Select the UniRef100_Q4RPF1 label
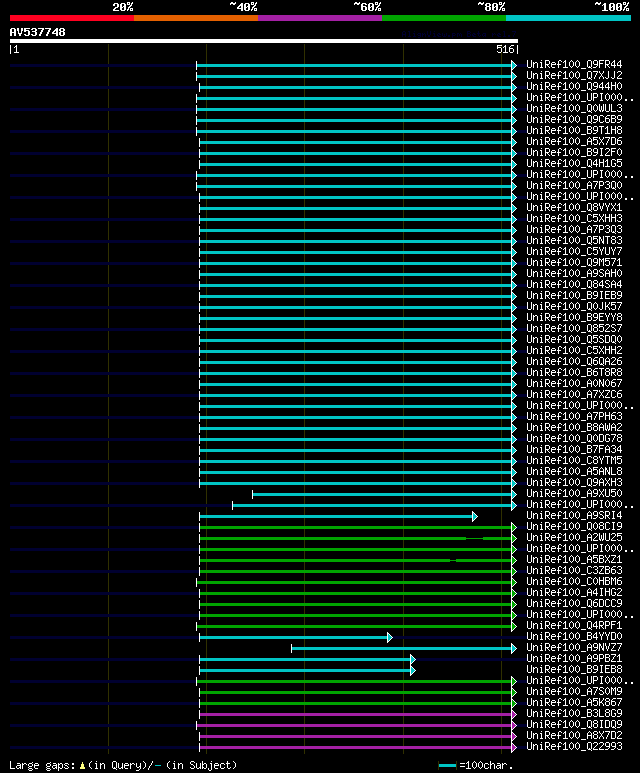Image resolution: width=640 pixels, height=773 pixels. coord(574,625)
